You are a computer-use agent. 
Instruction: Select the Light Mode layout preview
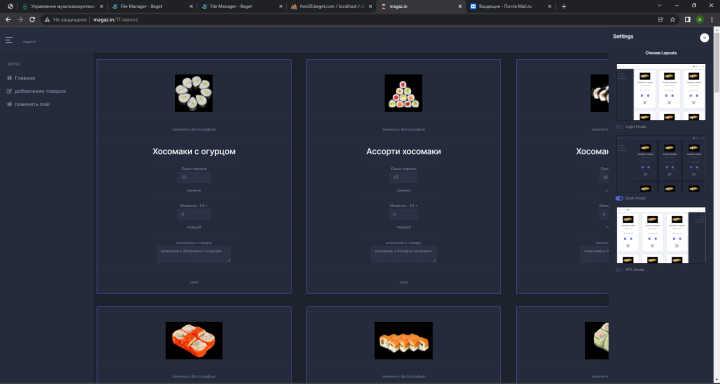click(661, 92)
